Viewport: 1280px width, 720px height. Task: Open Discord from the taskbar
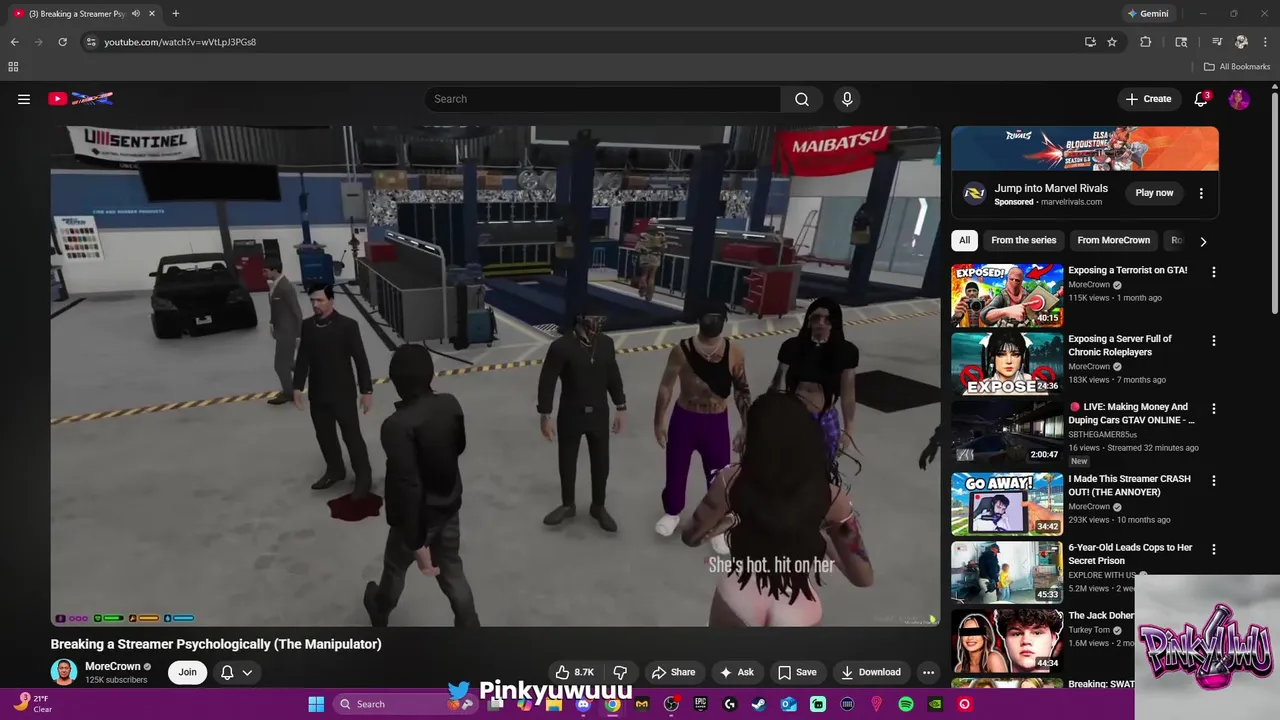(x=583, y=704)
